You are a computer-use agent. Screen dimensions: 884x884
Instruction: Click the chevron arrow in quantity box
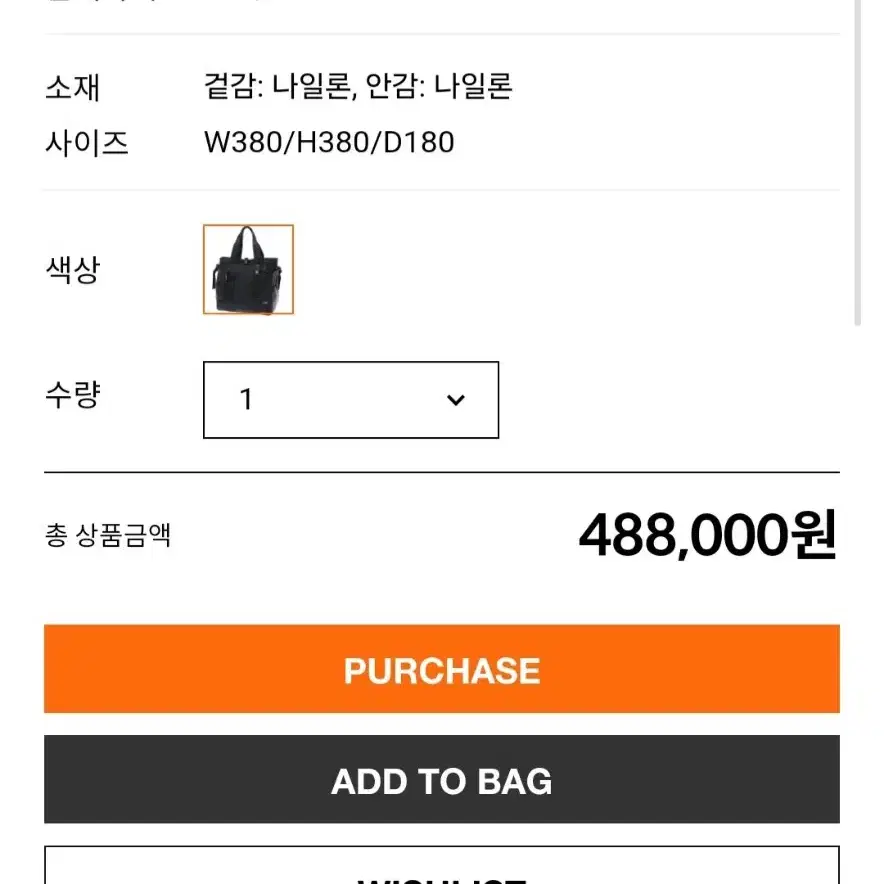pos(456,400)
